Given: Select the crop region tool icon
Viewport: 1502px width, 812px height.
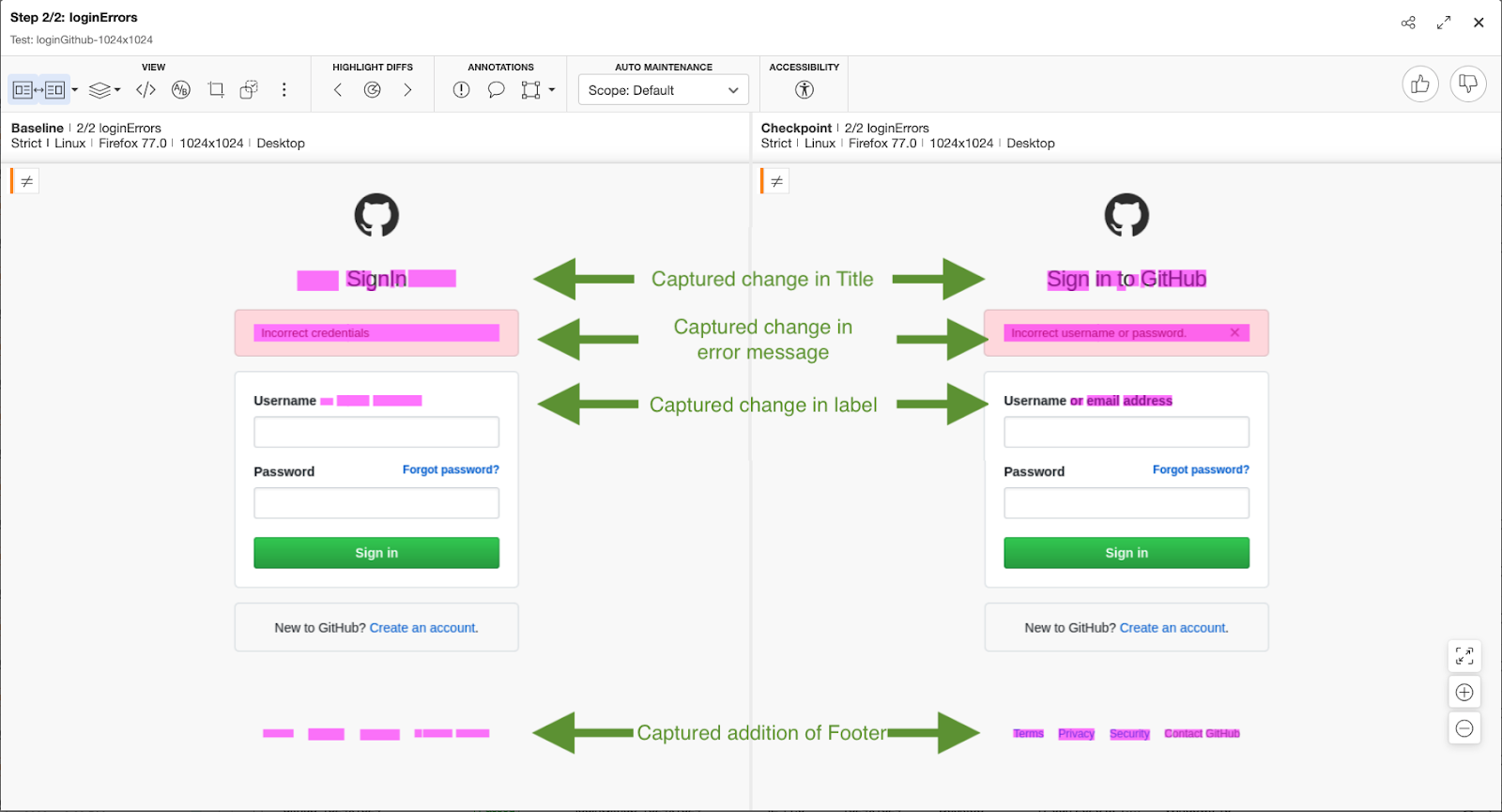Looking at the screenshot, I should pos(216,90).
